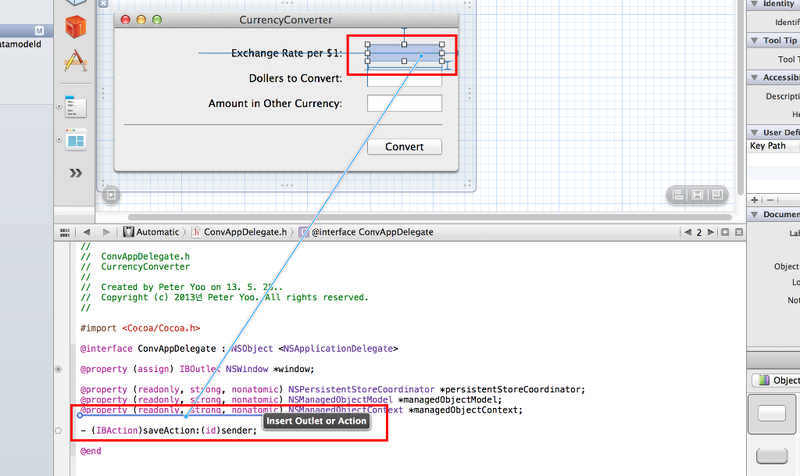Expand the document outline with double-chevron
This screenshot has width=800, height=476.
(76, 173)
